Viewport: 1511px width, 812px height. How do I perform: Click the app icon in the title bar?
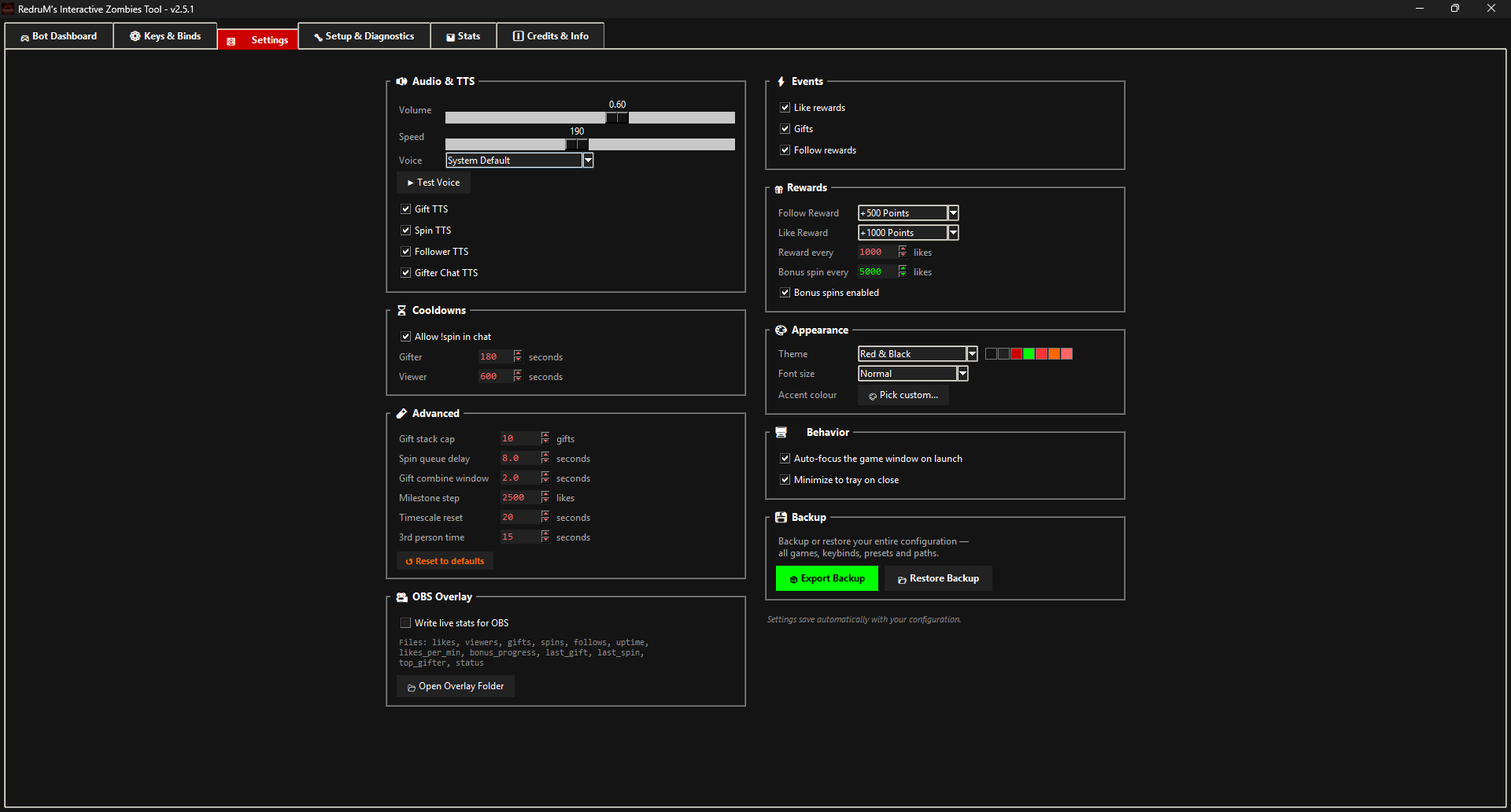click(9, 9)
